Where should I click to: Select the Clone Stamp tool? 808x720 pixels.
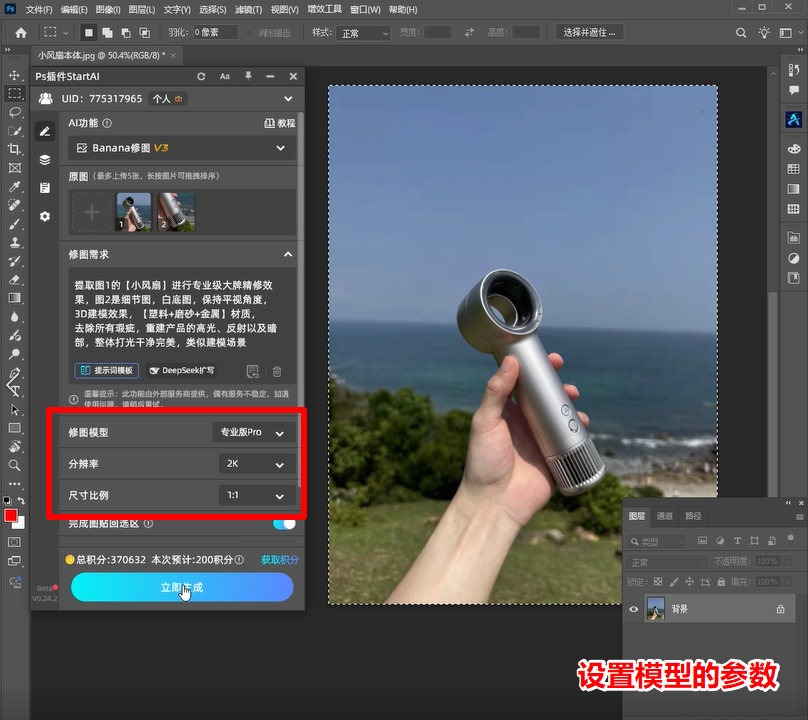(x=14, y=242)
